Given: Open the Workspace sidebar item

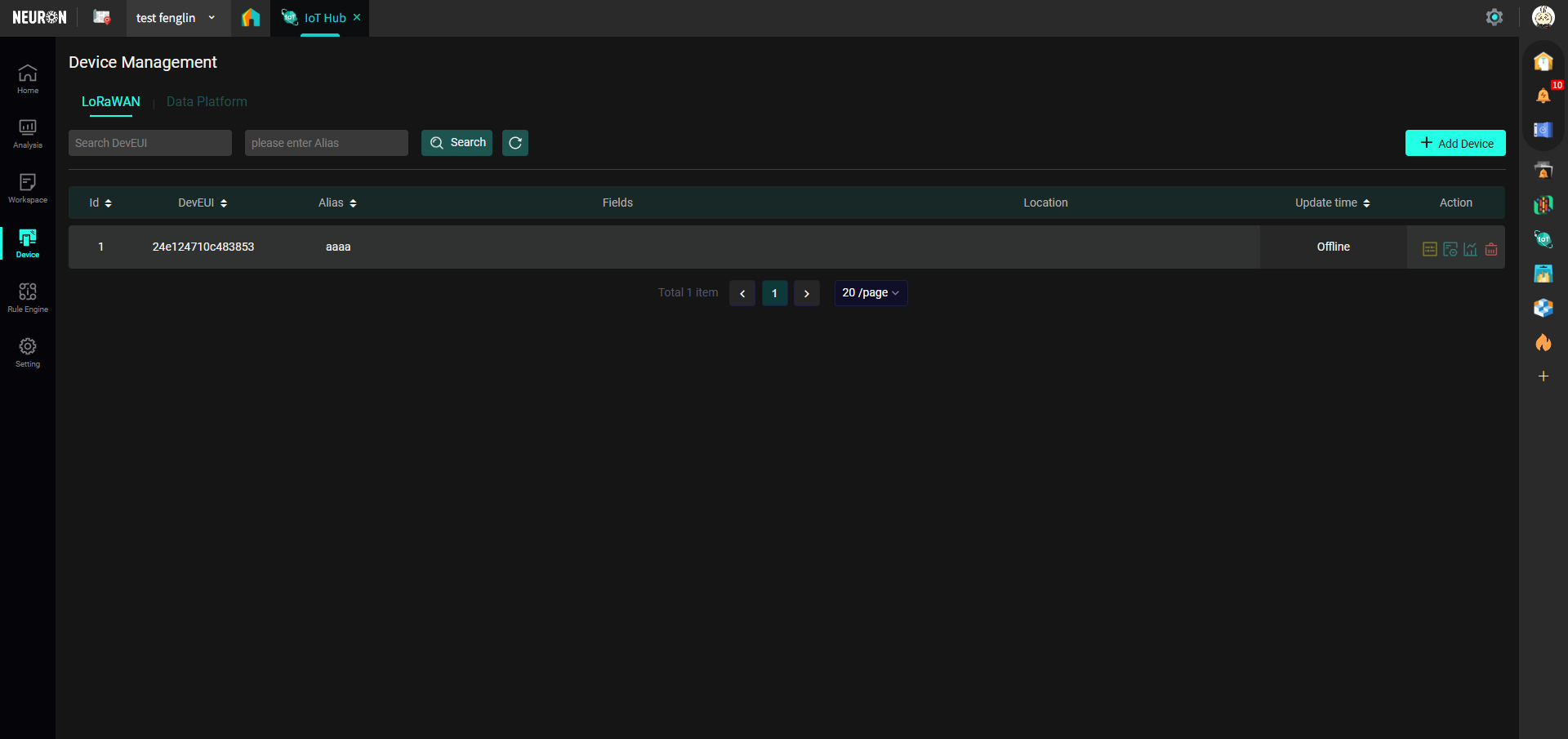Looking at the screenshot, I should tap(28, 188).
